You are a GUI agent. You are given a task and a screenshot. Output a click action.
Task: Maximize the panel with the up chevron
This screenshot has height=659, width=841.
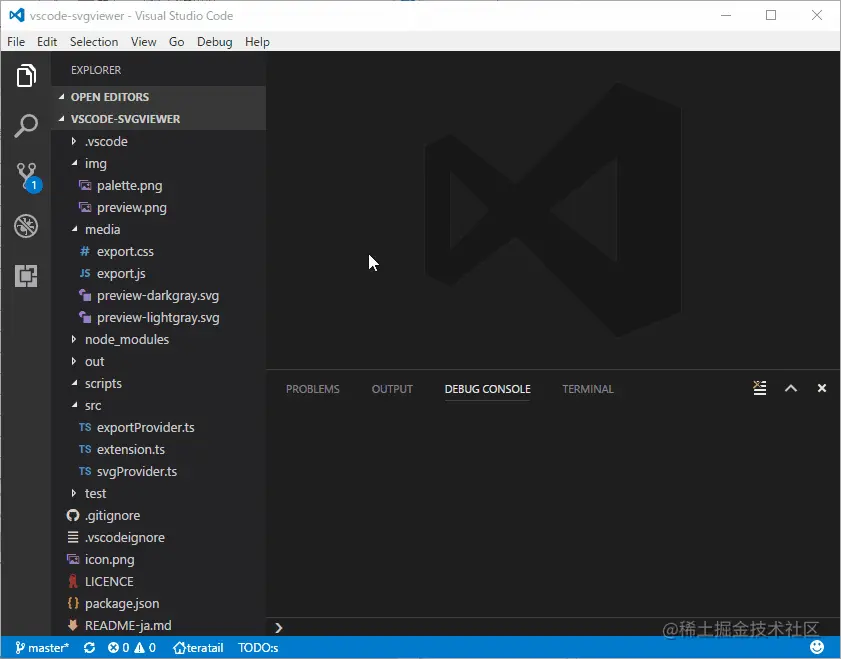[791, 388]
